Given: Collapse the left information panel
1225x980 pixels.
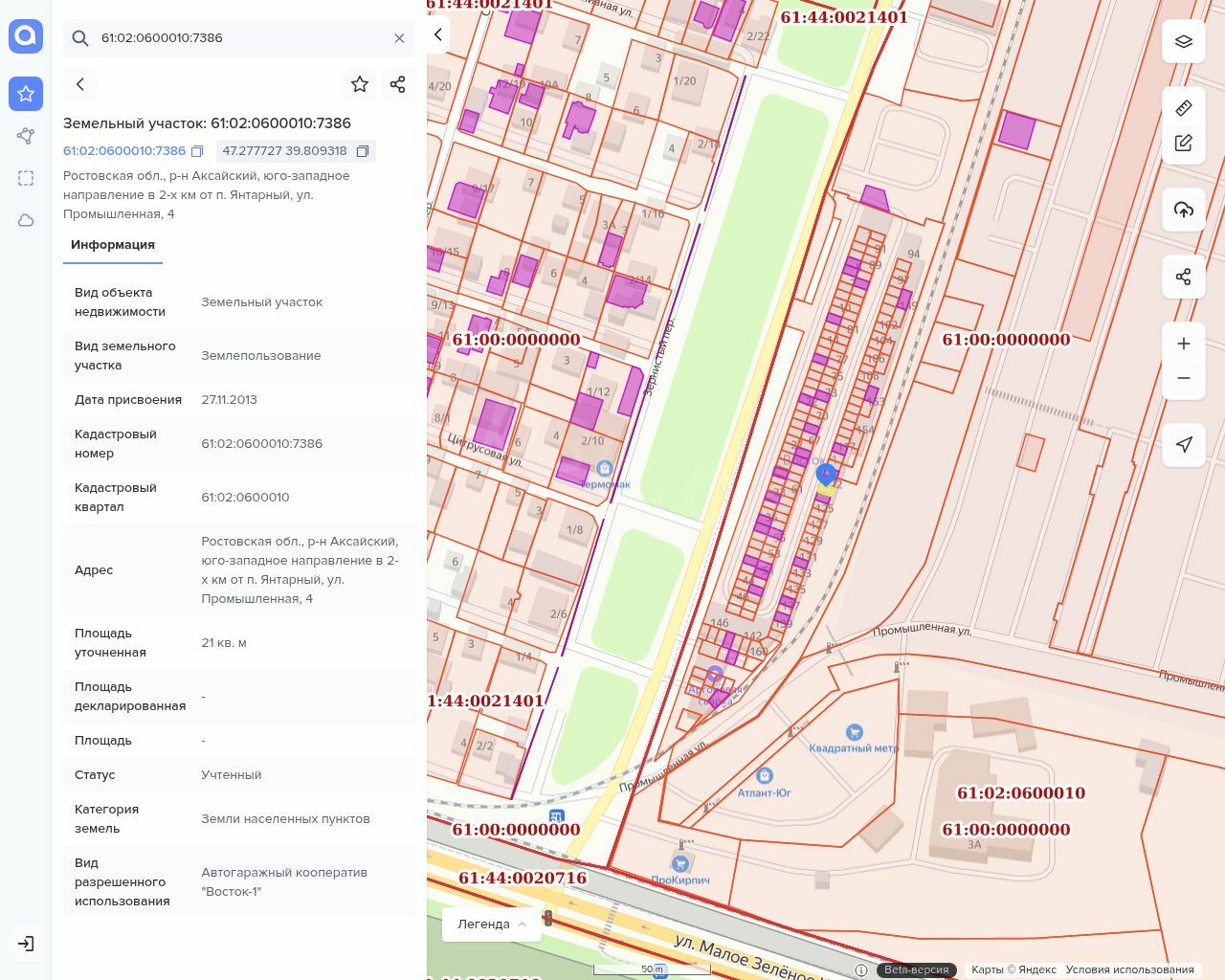Looking at the screenshot, I should coord(437,34).
